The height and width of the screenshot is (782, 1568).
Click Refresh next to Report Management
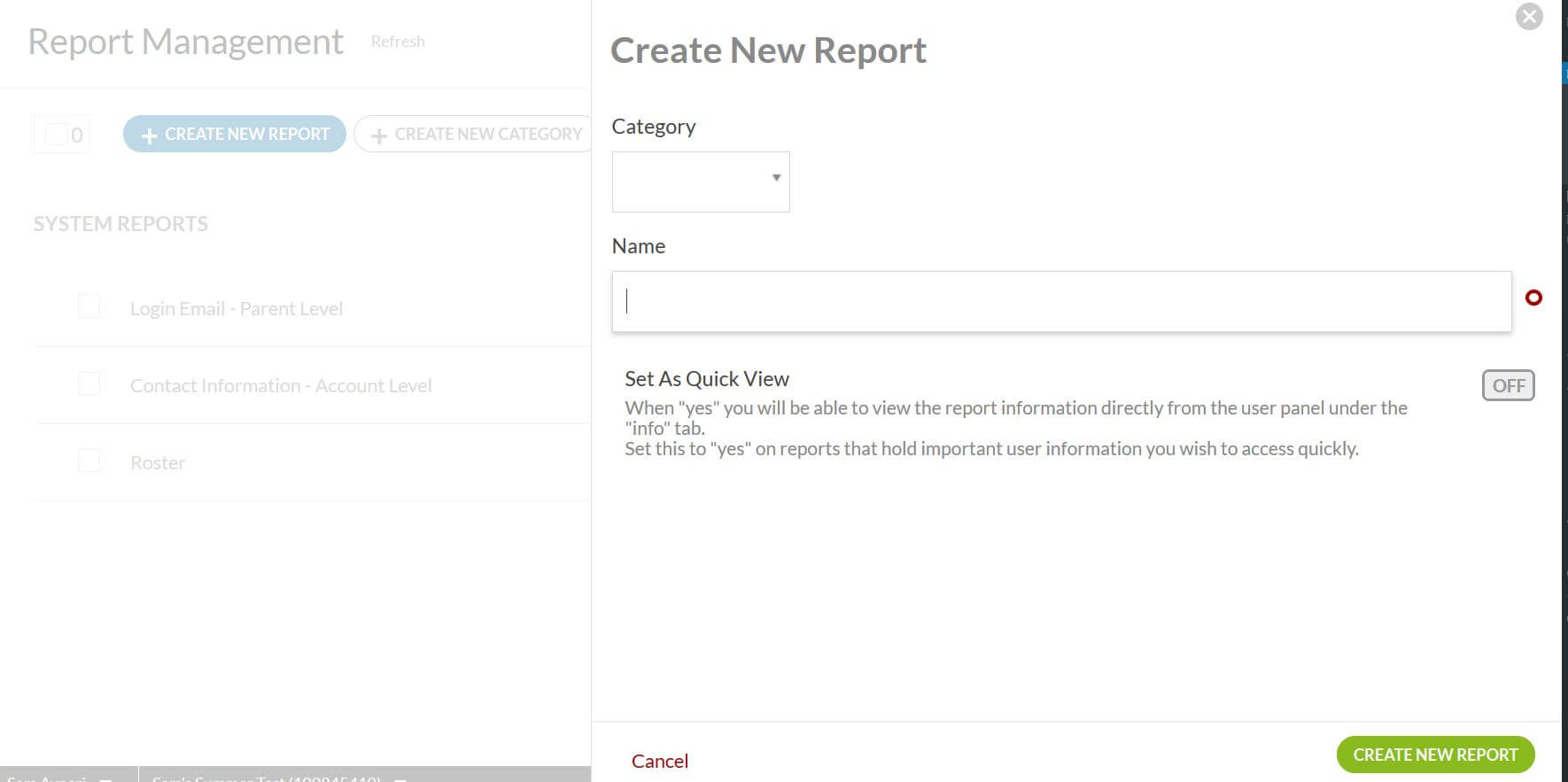(397, 42)
